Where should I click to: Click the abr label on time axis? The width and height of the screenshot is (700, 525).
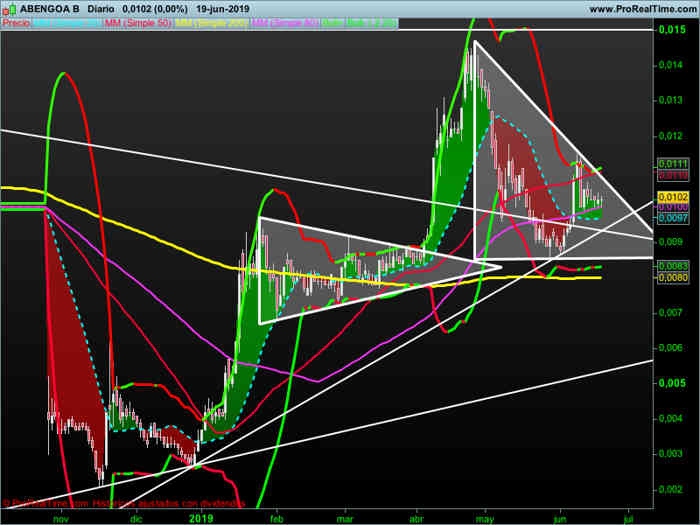(416, 519)
